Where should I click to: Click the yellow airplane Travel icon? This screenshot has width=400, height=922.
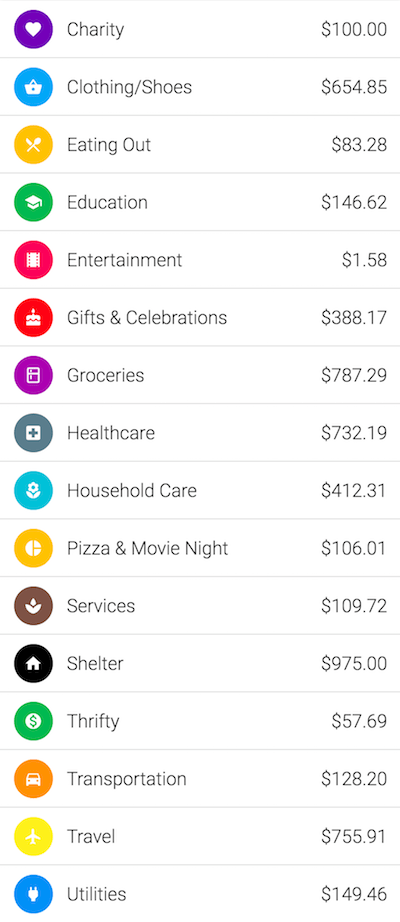click(x=34, y=836)
